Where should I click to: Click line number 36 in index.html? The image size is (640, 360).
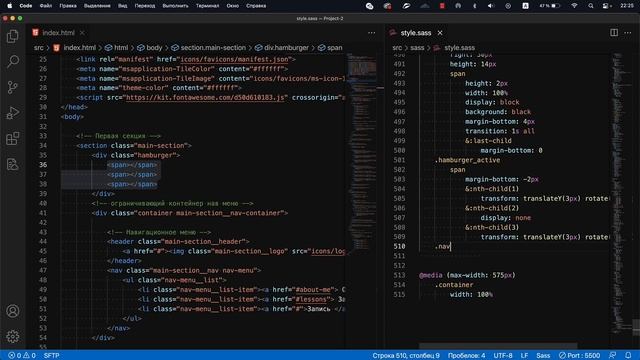[43, 165]
